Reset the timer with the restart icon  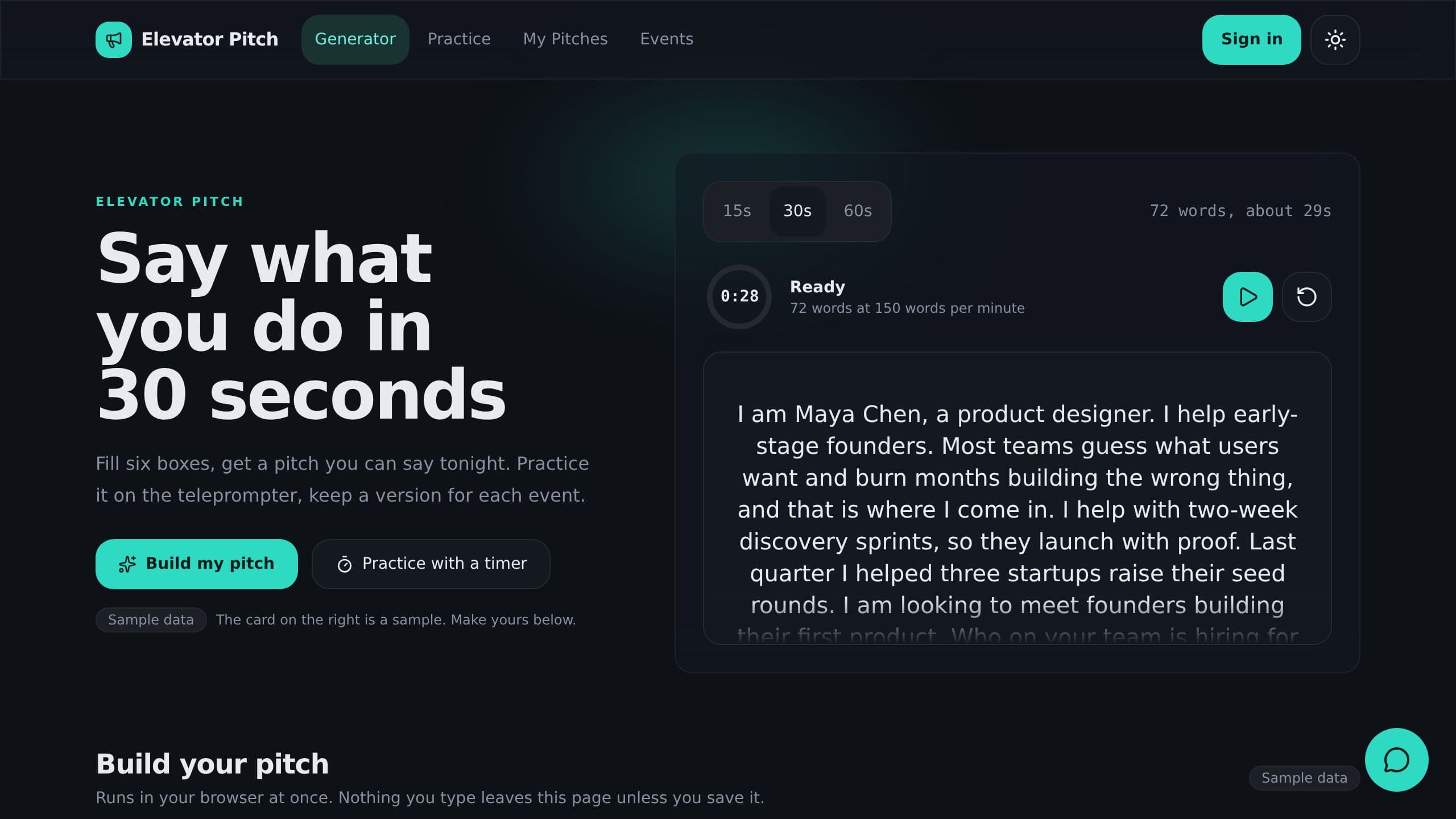pos(1306,297)
